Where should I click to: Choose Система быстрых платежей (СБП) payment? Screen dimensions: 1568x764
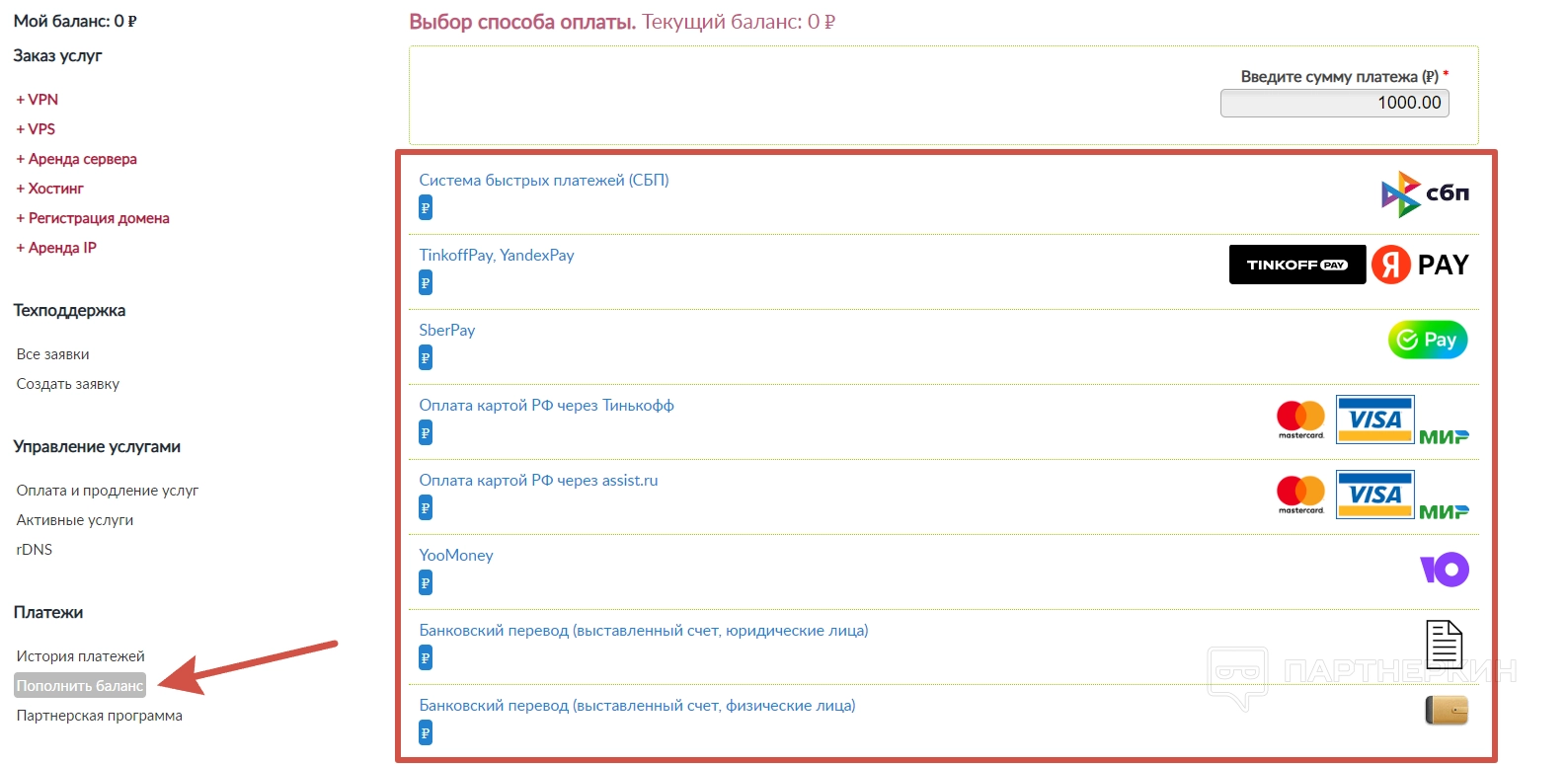point(544,180)
